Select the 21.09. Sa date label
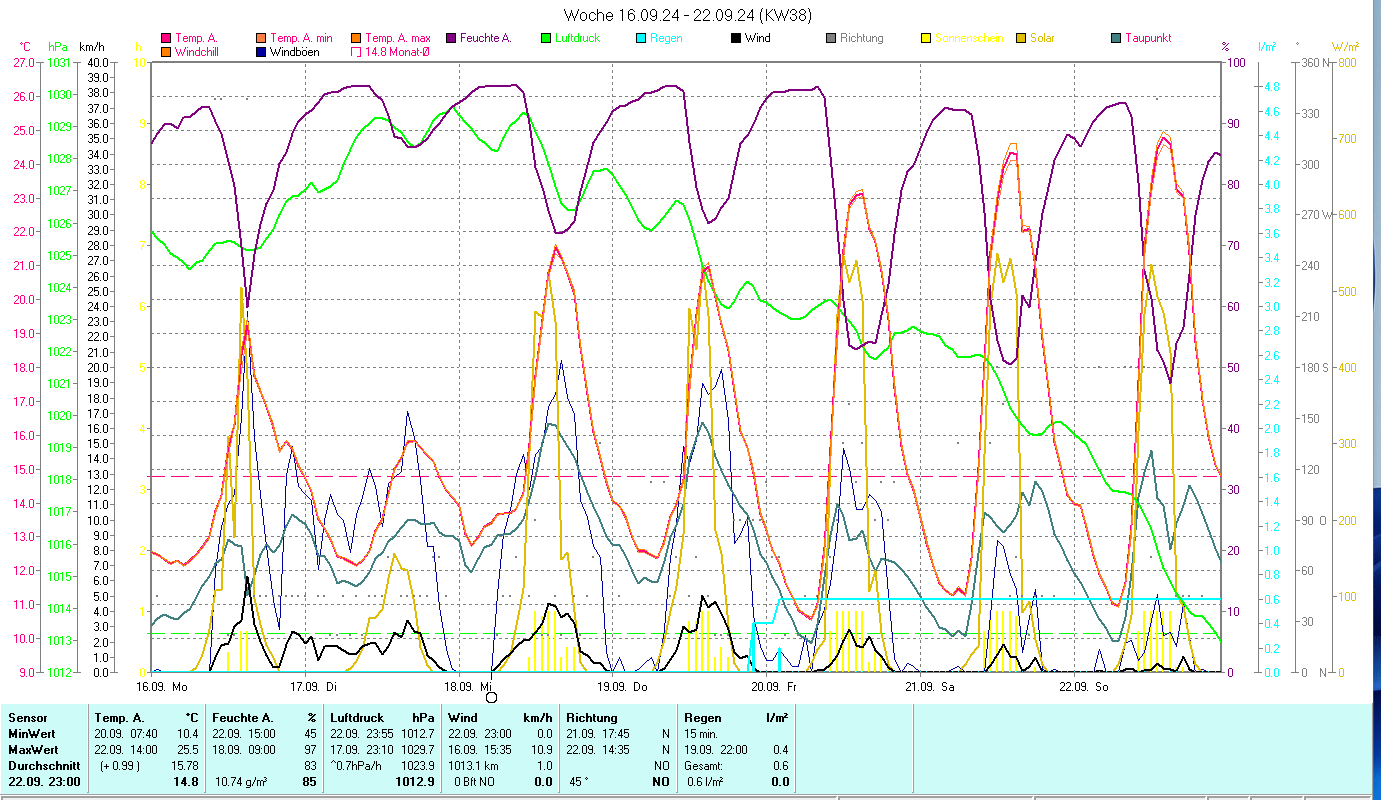 click(x=929, y=687)
